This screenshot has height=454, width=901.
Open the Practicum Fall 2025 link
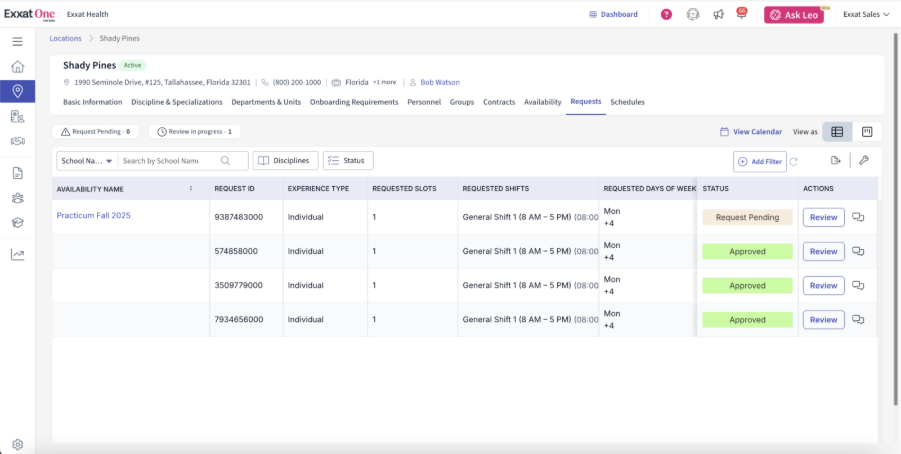(93, 215)
